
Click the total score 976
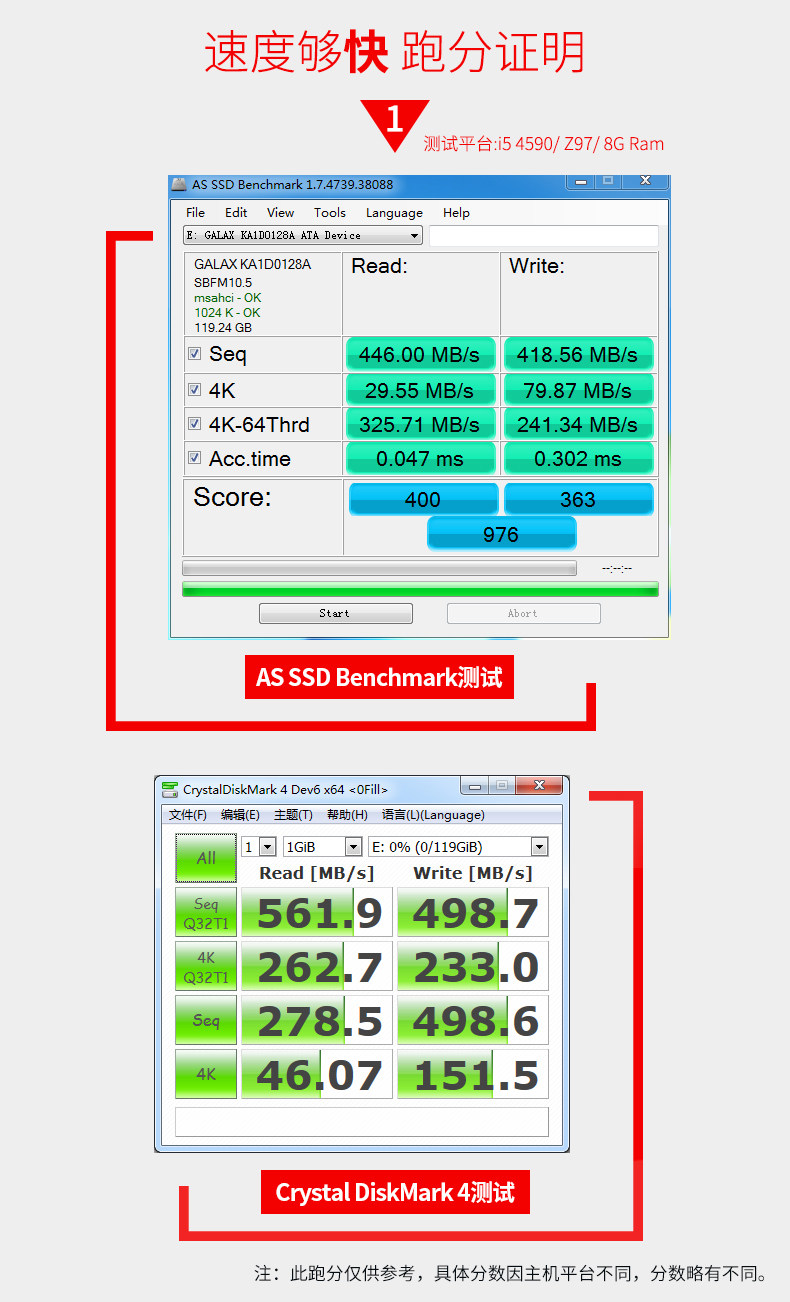pyautogui.click(x=501, y=534)
